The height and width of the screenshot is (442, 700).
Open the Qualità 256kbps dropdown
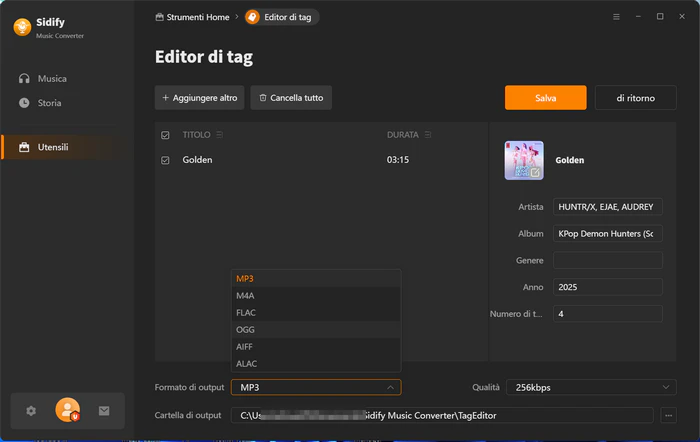(591, 387)
